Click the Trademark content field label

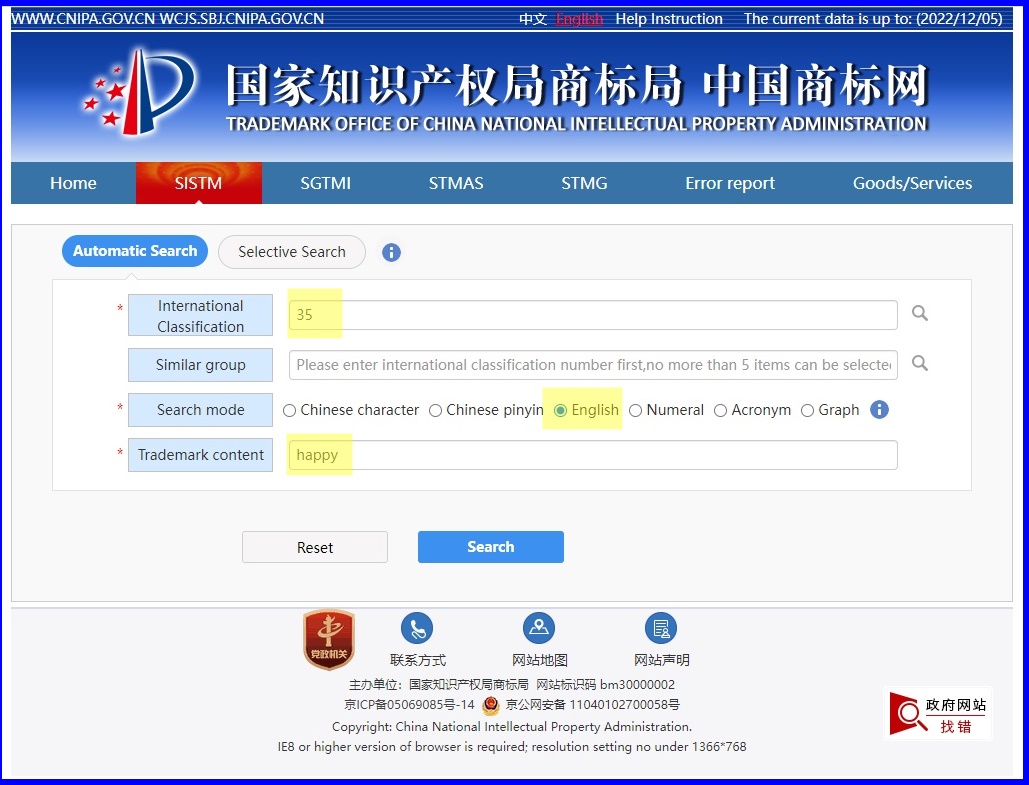(200, 455)
